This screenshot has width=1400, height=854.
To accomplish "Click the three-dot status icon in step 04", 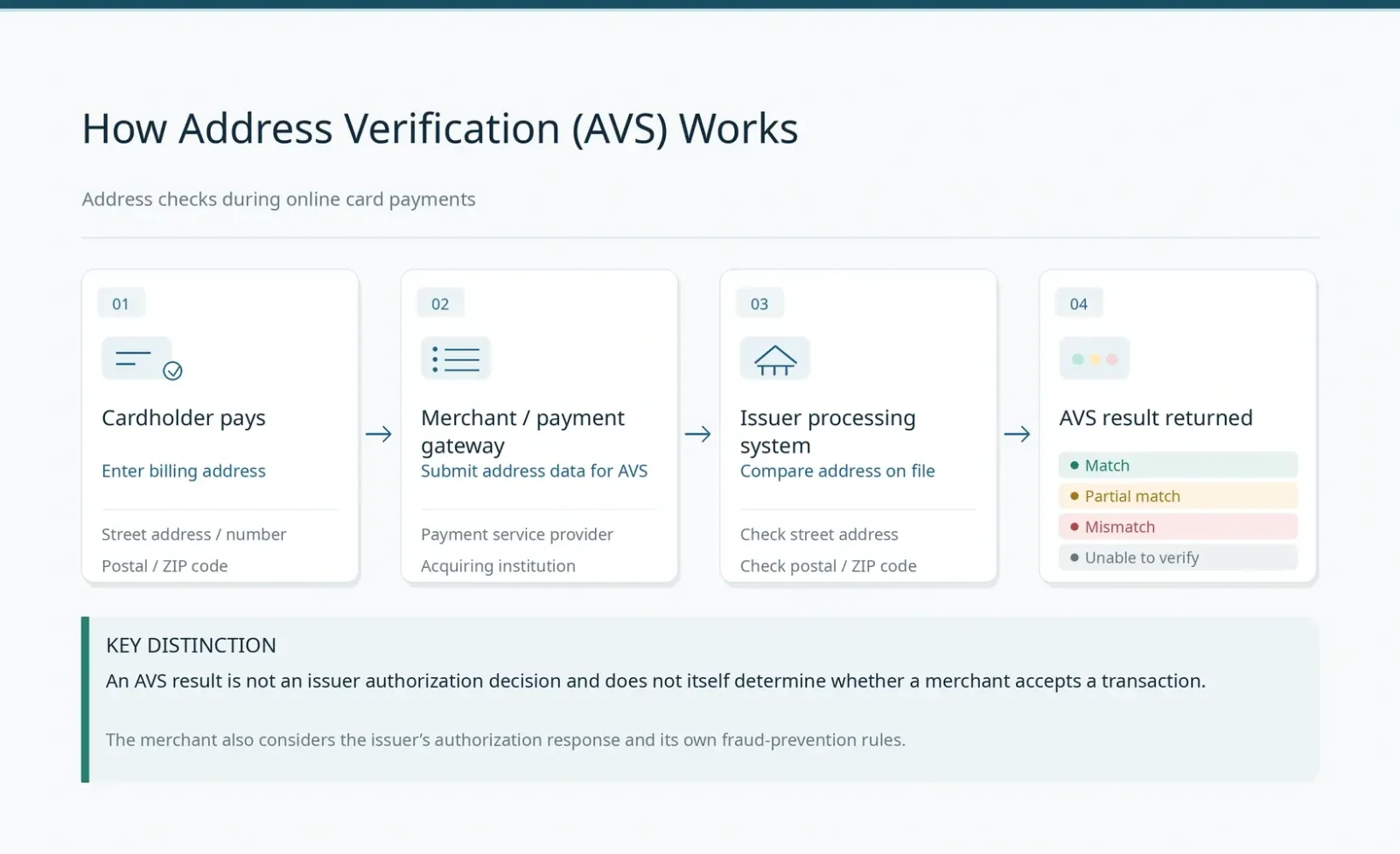I will [x=1095, y=359].
